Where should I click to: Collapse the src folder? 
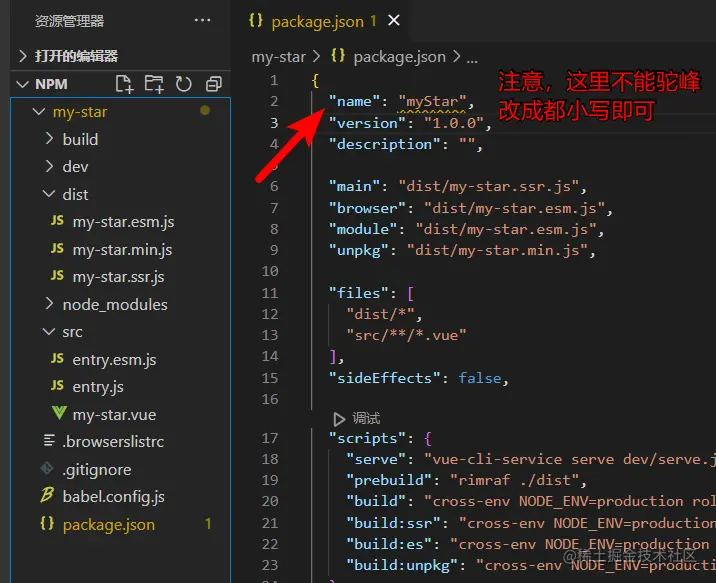(49, 332)
